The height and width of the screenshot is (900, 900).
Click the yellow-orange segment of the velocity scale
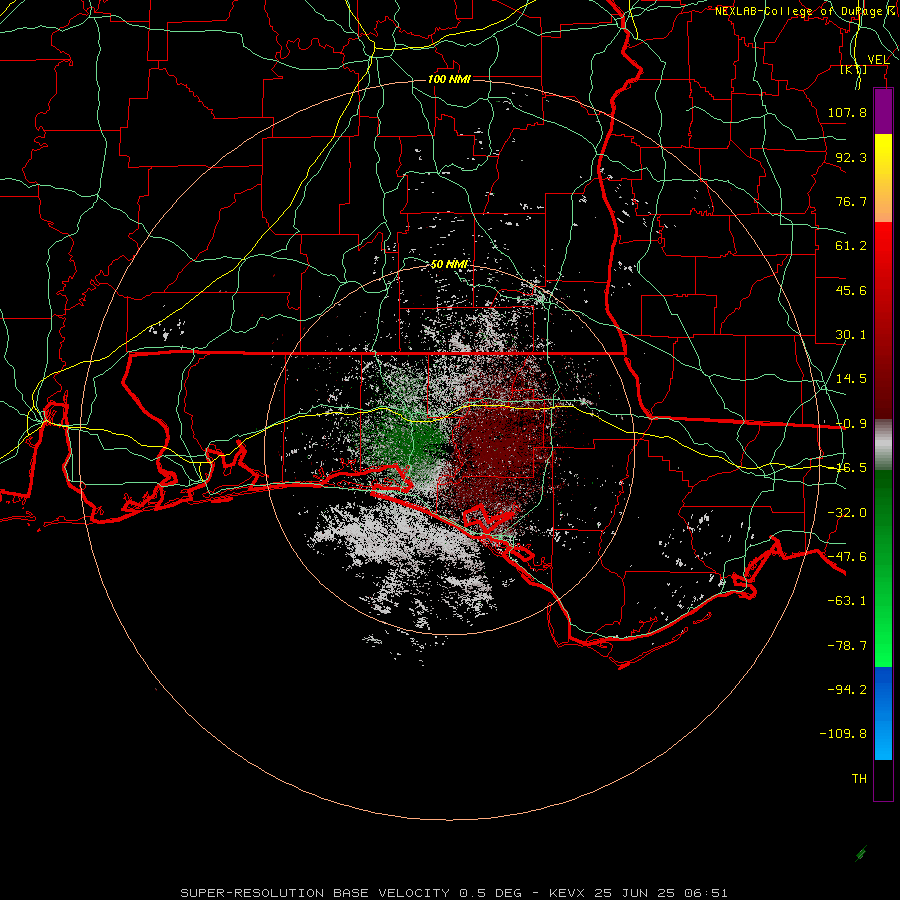[x=883, y=178]
